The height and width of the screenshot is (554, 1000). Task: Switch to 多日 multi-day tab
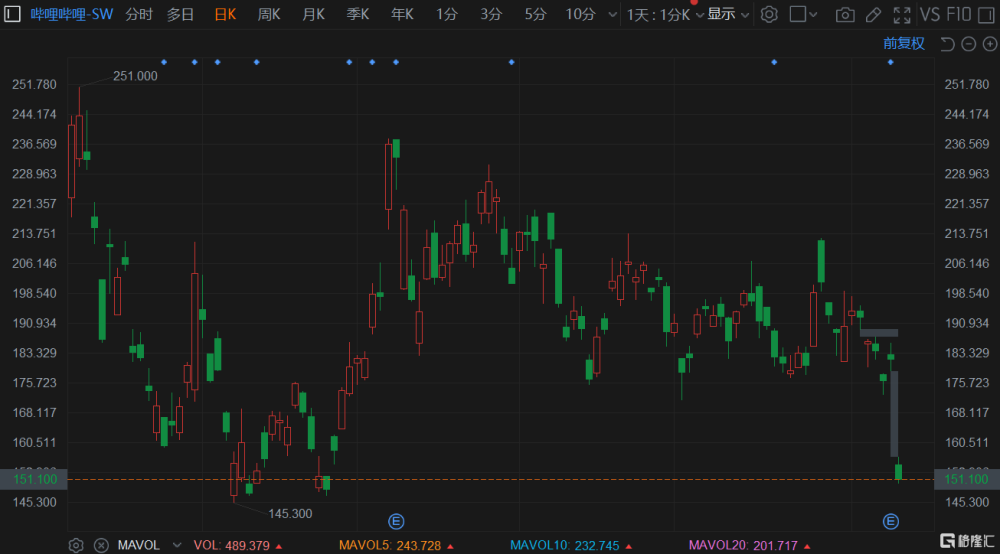(x=180, y=14)
